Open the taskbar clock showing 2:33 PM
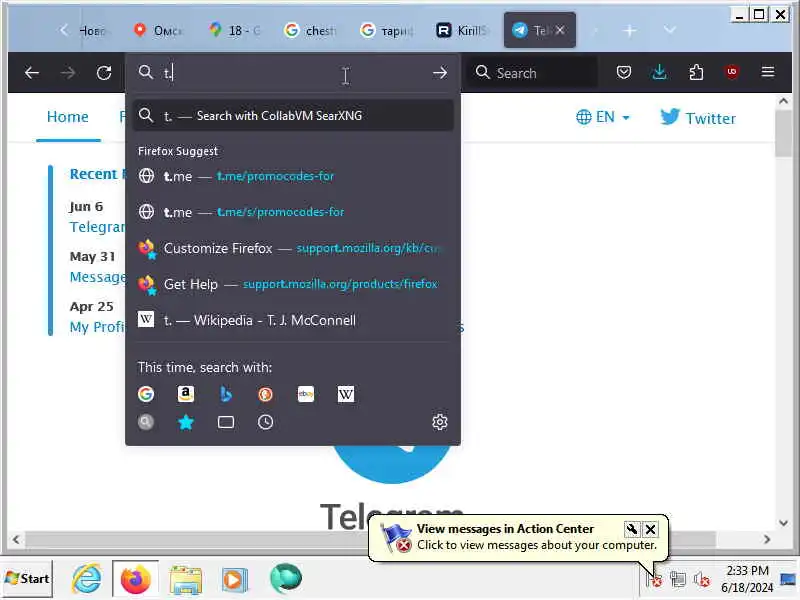 [747, 579]
